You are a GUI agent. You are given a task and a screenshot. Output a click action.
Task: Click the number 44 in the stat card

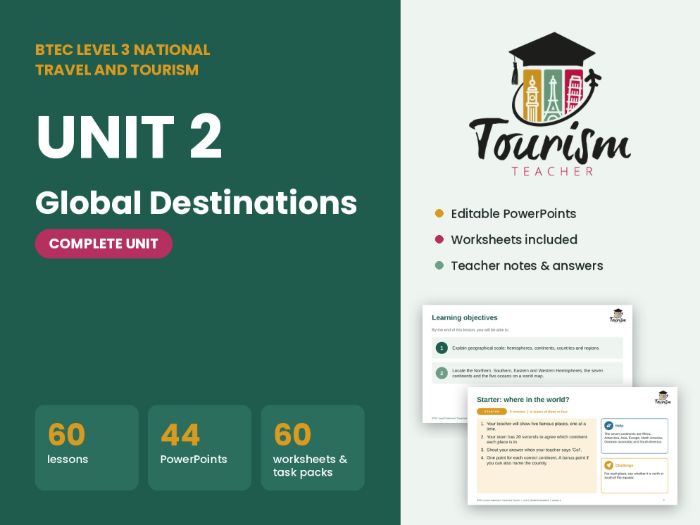coord(180,434)
